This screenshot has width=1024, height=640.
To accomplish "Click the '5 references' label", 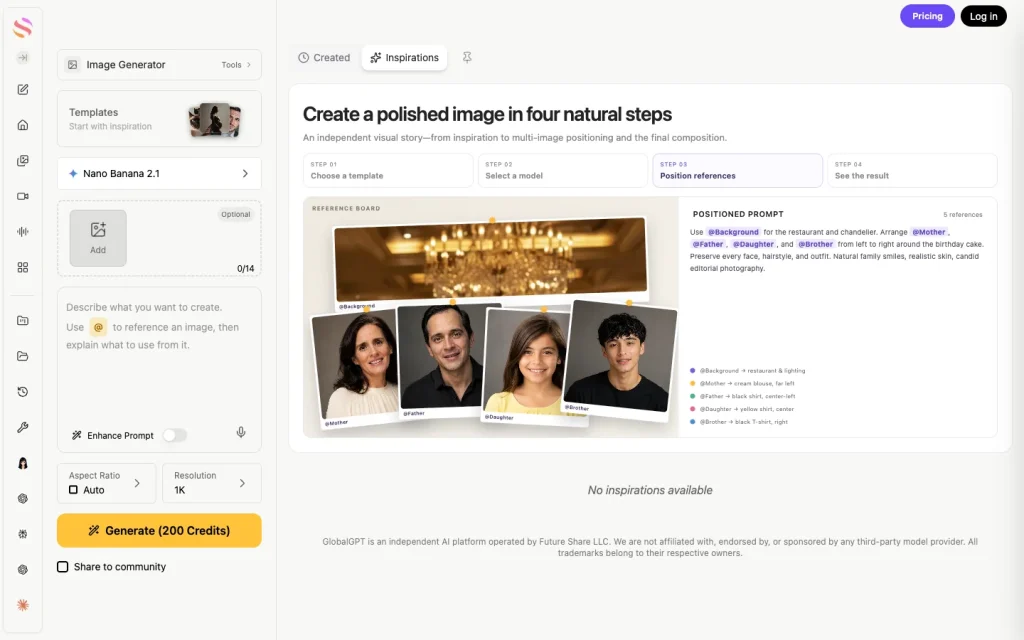I will 962,215.
